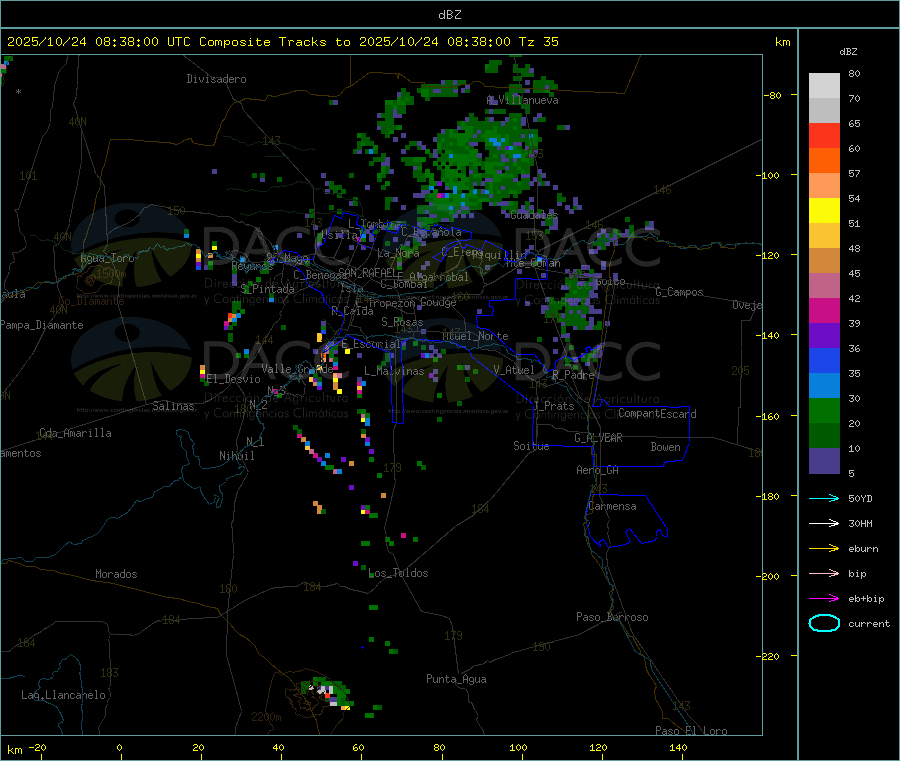
Task: Click the Pampa_Diamante map label
Action: (x=41, y=325)
